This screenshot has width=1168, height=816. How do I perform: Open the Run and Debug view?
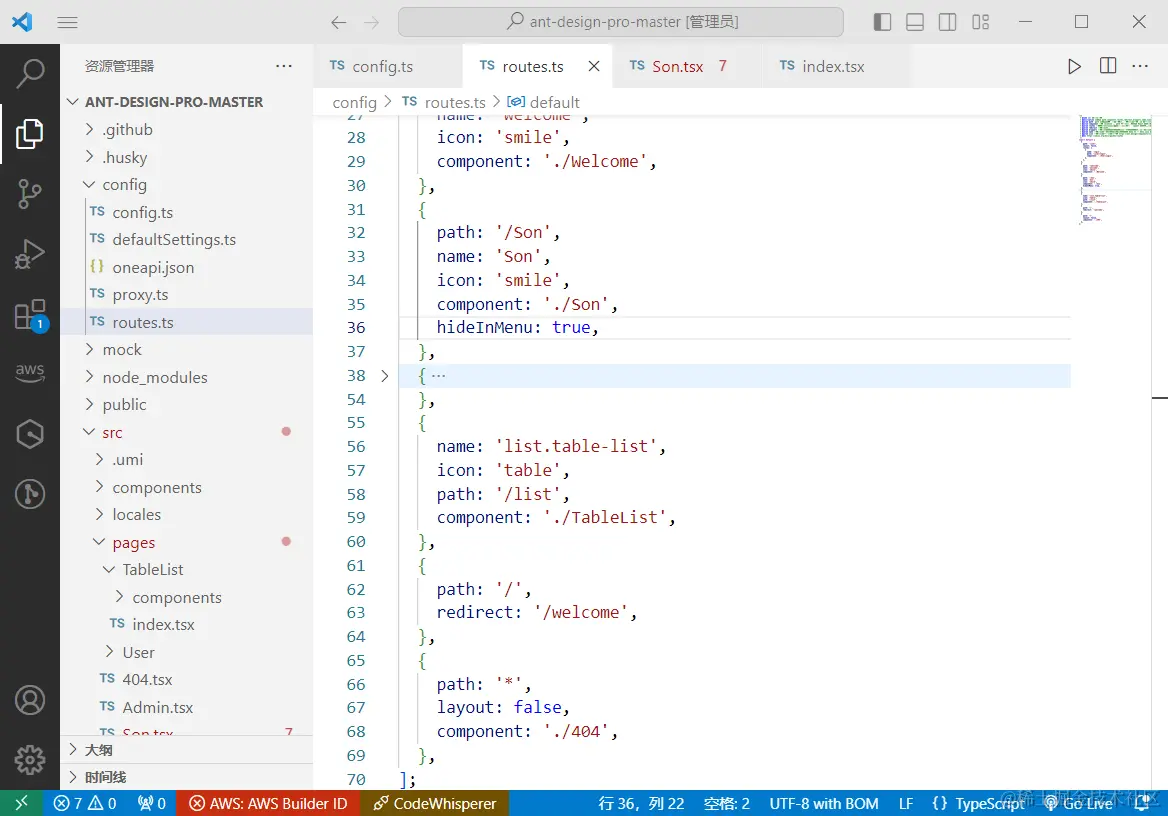click(x=30, y=254)
